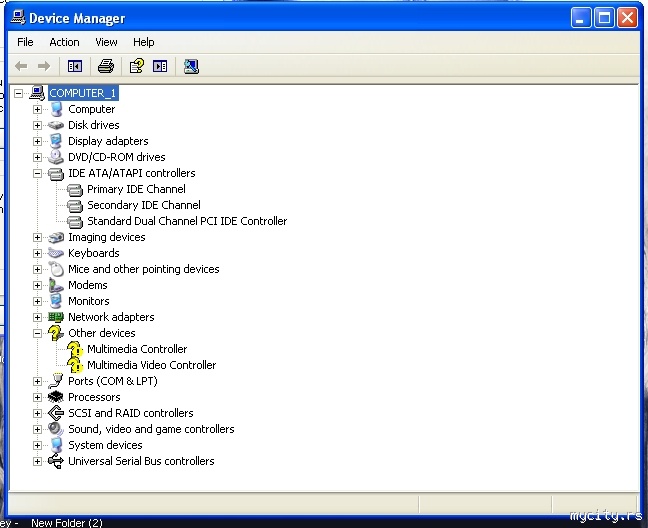Click the Device Manager title bar icon
The width and height of the screenshot is (648, 528).
click(x=18, y=17)
